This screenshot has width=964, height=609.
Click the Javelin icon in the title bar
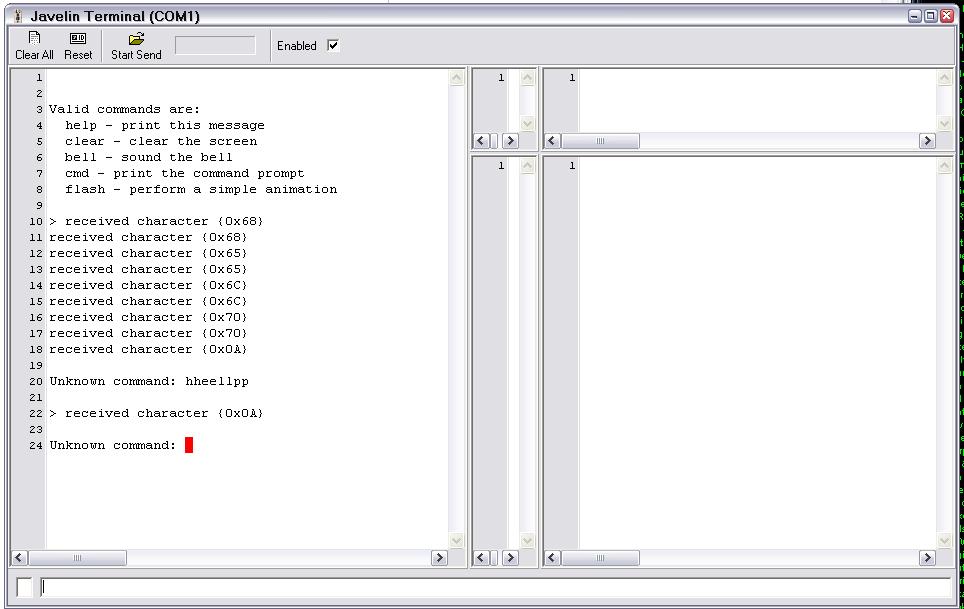point(17,16)
